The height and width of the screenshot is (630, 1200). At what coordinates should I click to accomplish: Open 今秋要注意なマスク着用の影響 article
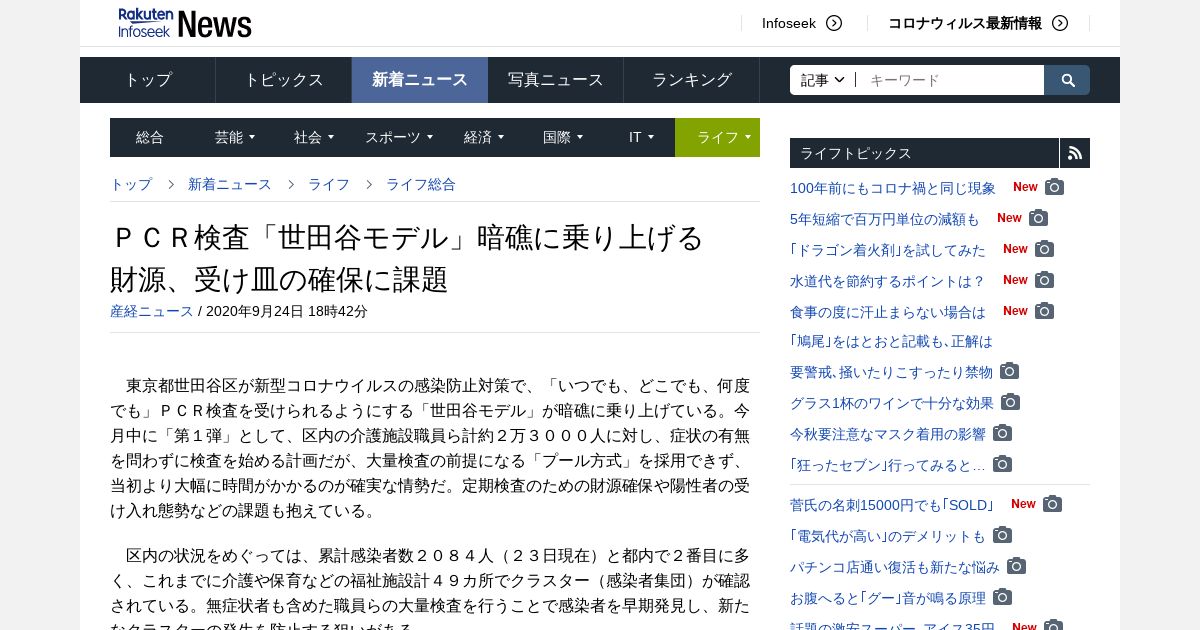tap(888, 434)
